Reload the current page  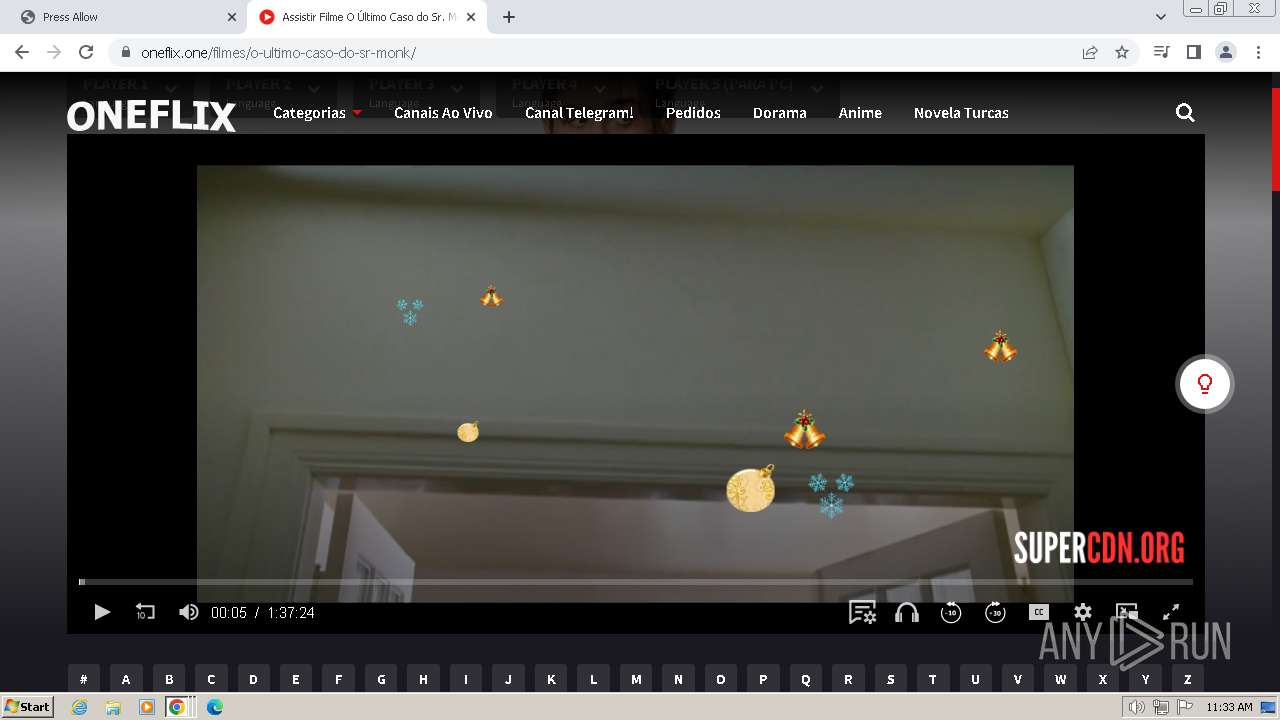[x=86, y=52]
